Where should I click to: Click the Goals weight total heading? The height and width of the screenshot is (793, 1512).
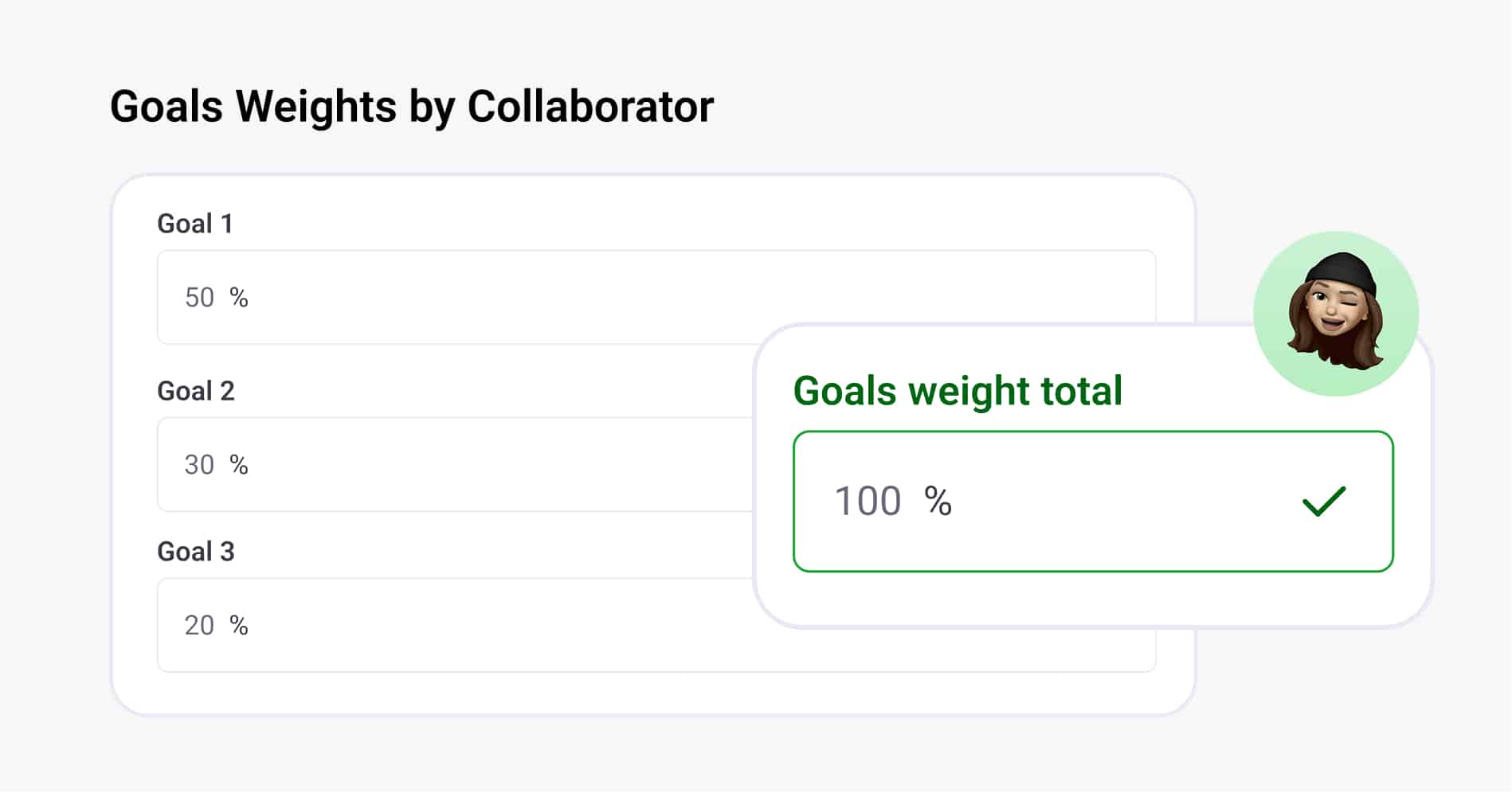[x=958, y=391]
